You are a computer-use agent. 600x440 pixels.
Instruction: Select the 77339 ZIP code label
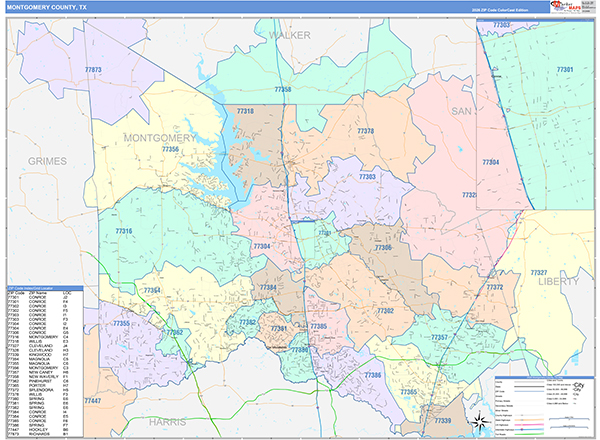pos(443,421)
